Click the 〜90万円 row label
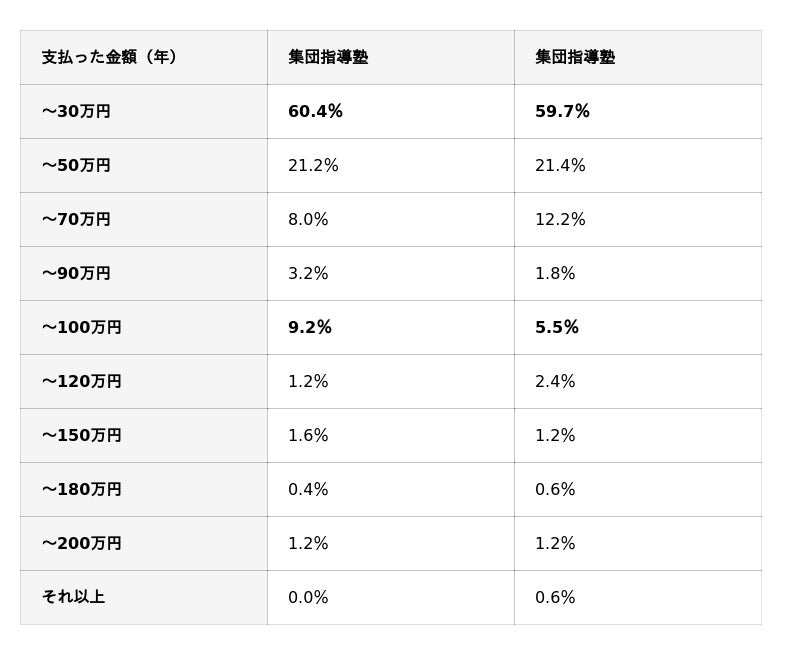800x655 pixels. (x=76, y=273)
